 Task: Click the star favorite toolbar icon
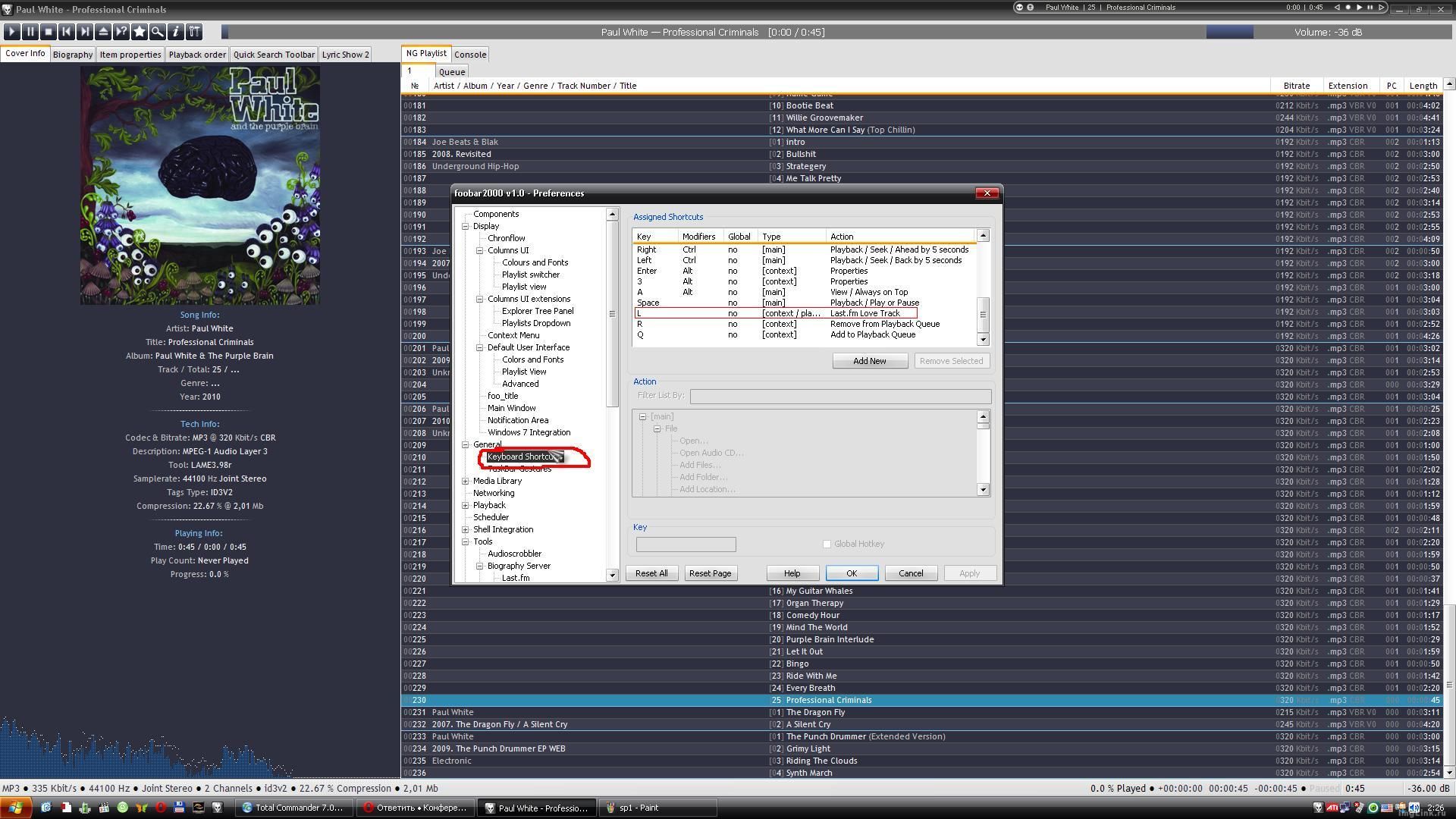tap(140, 32)
